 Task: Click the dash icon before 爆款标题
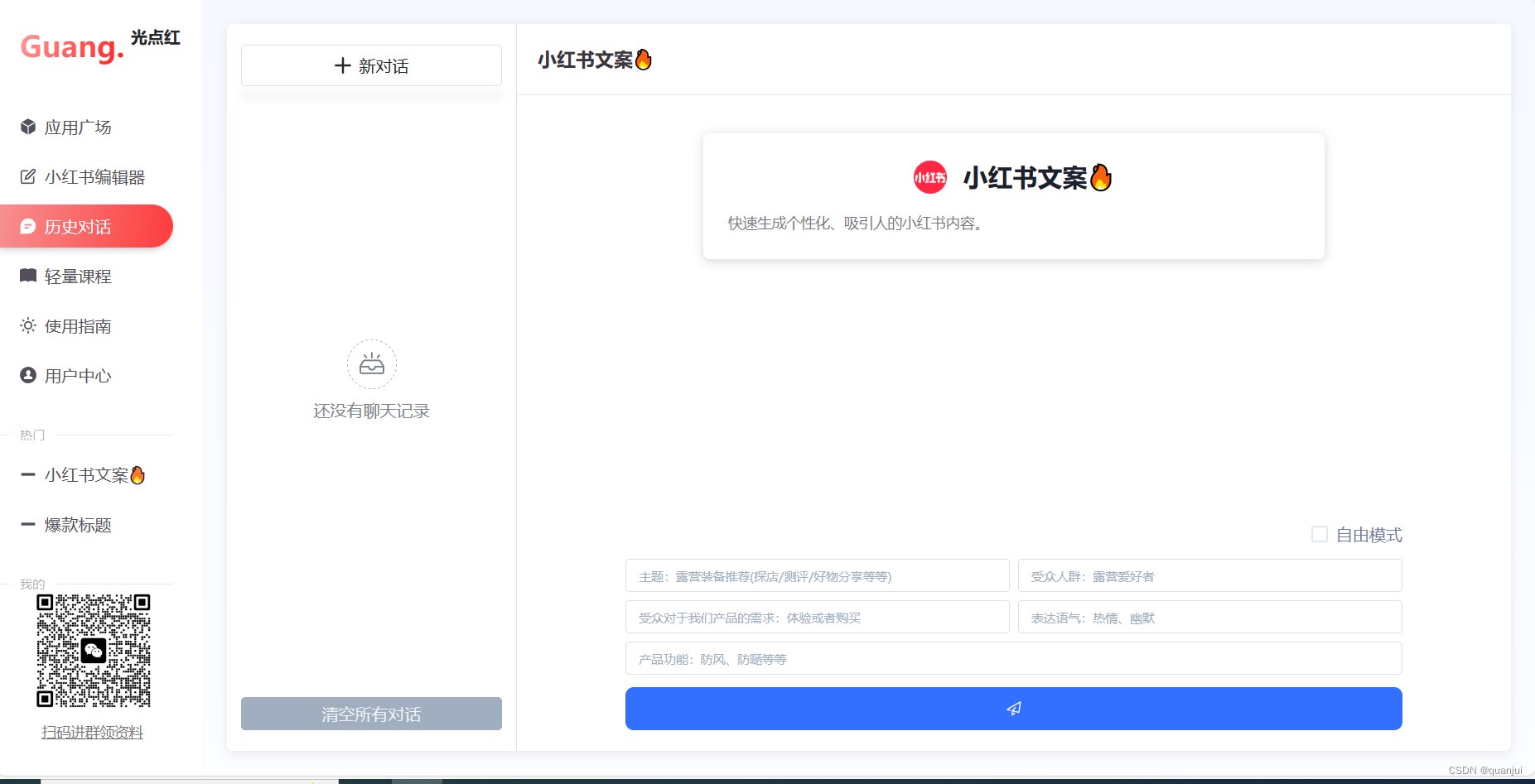click(x=28, y=524)
